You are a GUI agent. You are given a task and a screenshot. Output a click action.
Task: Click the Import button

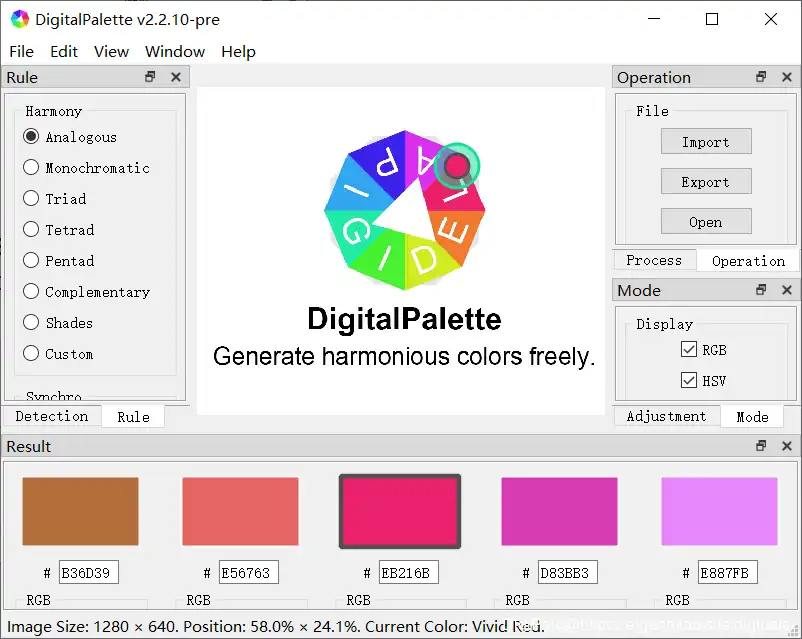click(705, 142)
